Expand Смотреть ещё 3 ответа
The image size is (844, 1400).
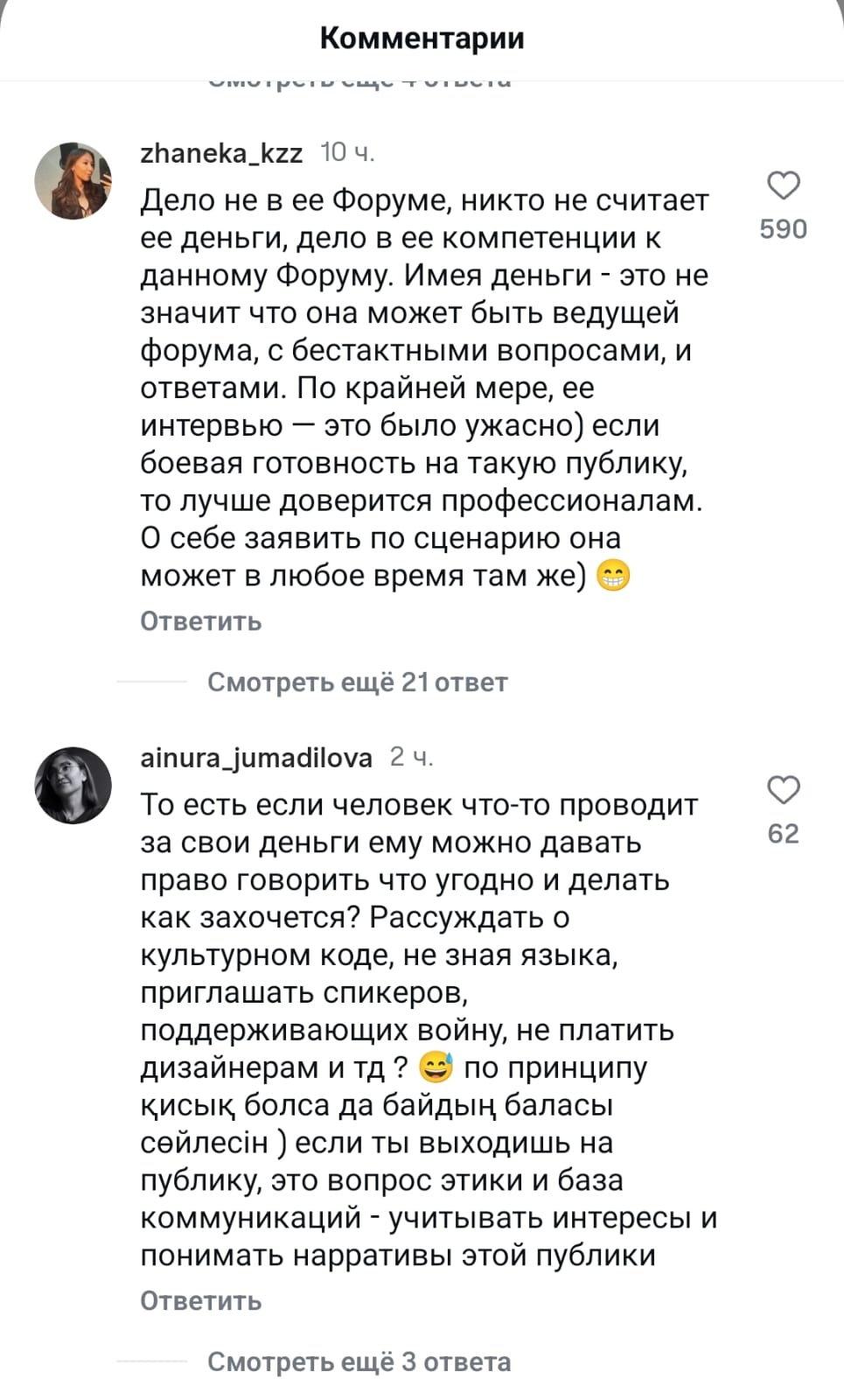pyautogui.click(x=359, y=1362)
